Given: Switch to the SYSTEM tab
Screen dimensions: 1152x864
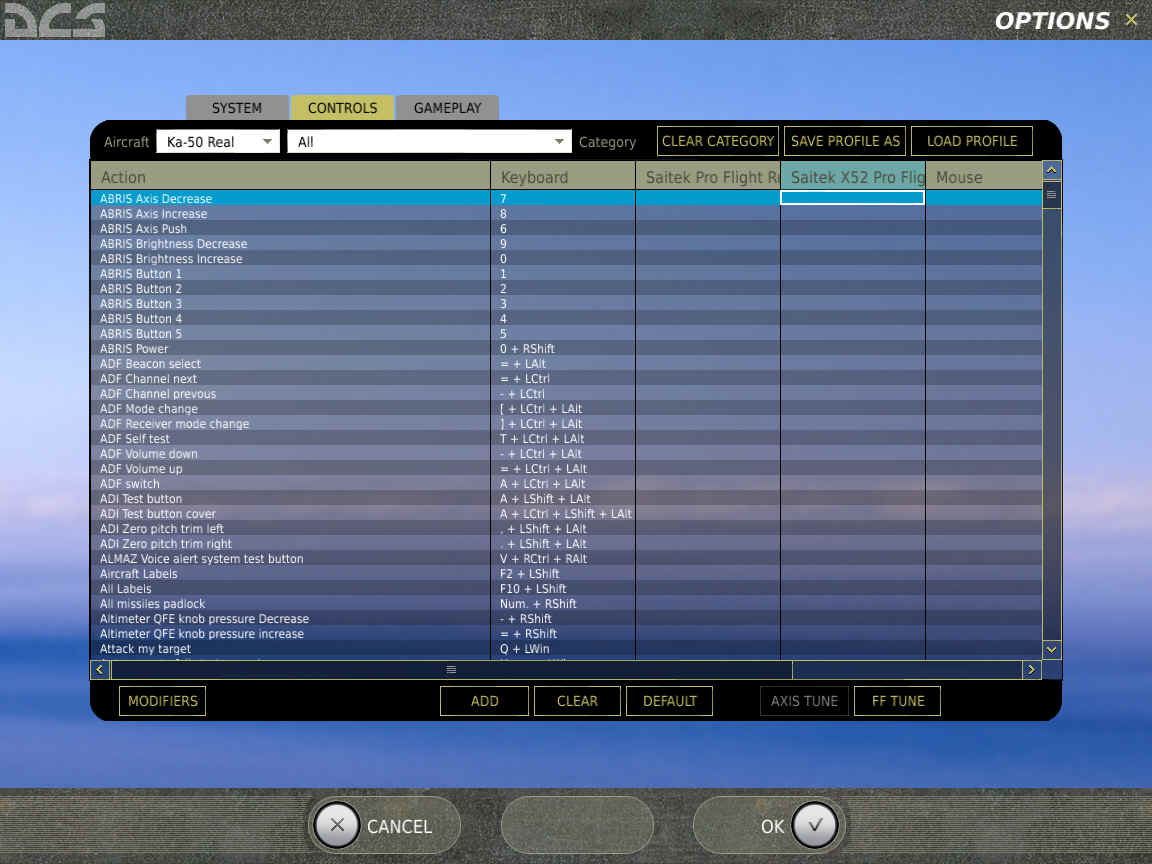Looking at the screenshot, I should 237,108.
